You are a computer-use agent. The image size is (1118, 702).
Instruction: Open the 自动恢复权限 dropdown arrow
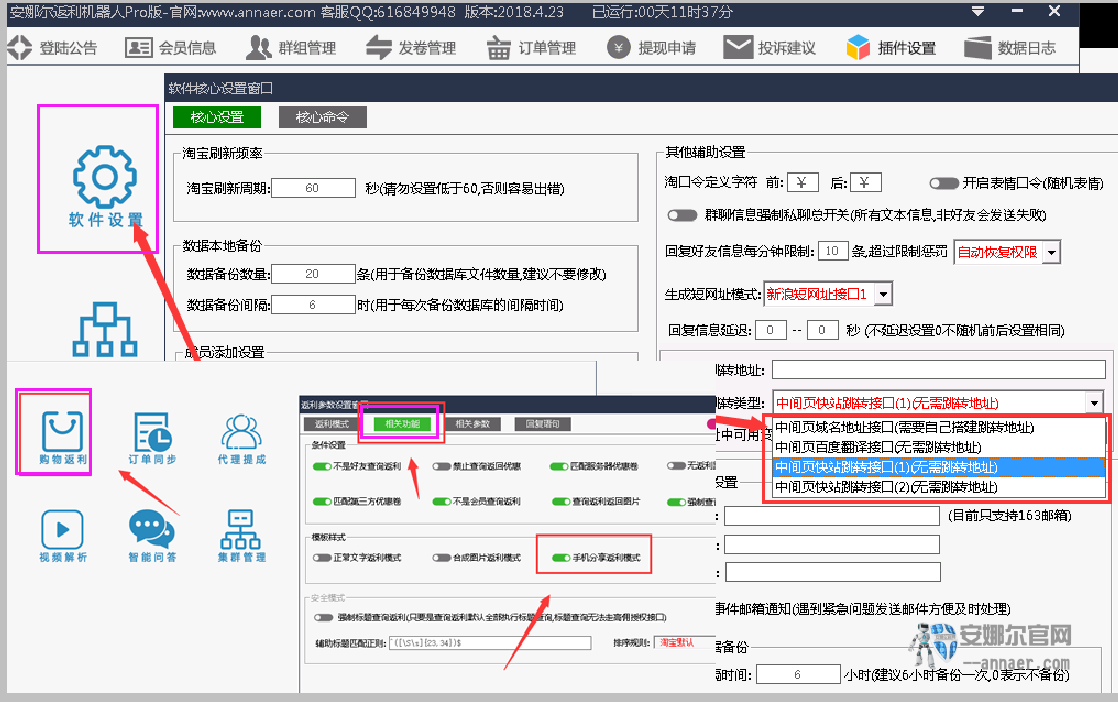pyautogui.click(x=1051, y=253)
